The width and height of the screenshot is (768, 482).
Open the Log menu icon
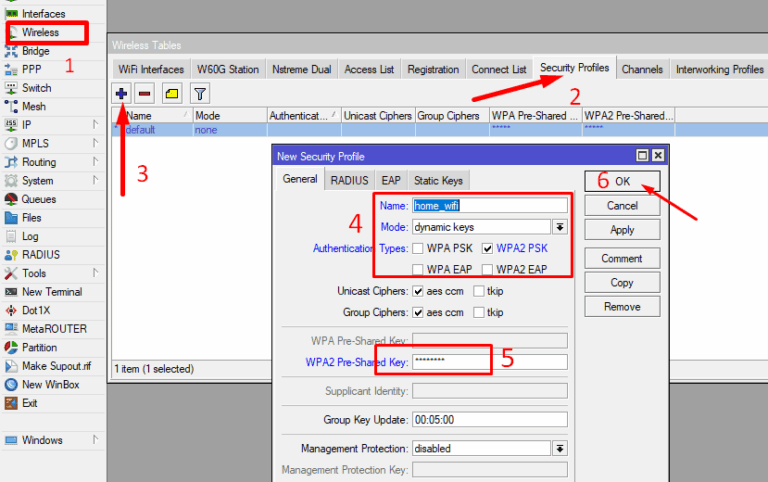click(x=11, y=236)
